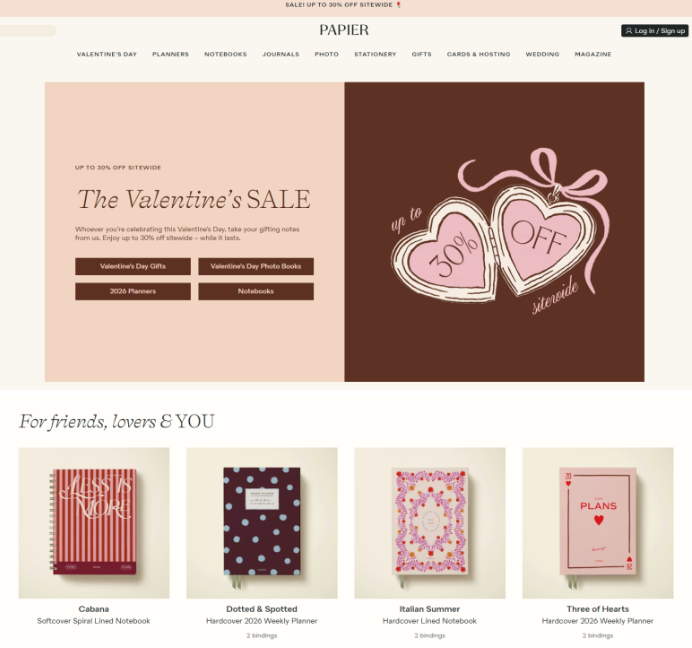Open the Photo navigation item
The image size is (692, 648).
(327, 54)
